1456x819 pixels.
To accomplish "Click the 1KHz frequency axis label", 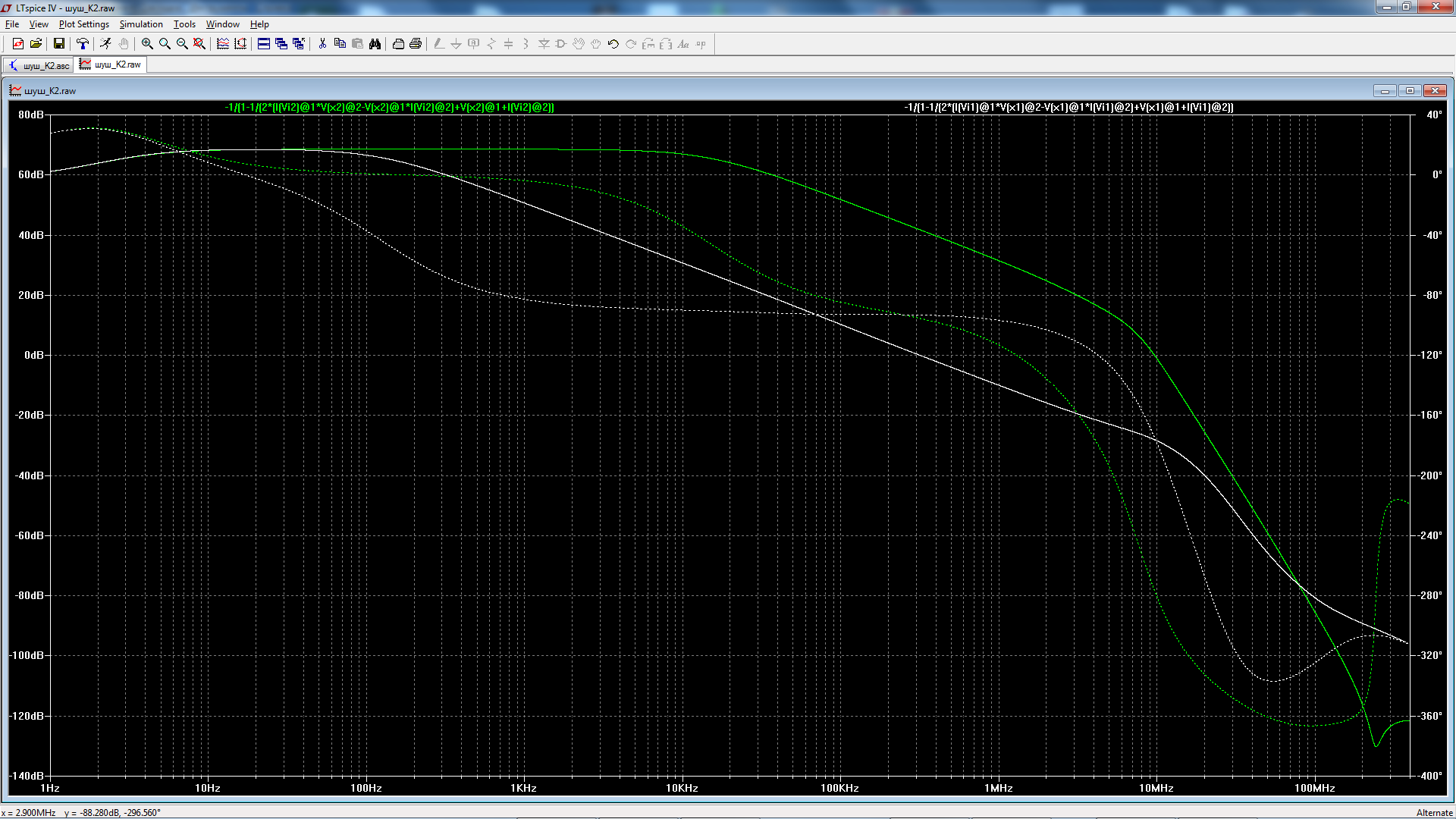I will tap(523, 788).
